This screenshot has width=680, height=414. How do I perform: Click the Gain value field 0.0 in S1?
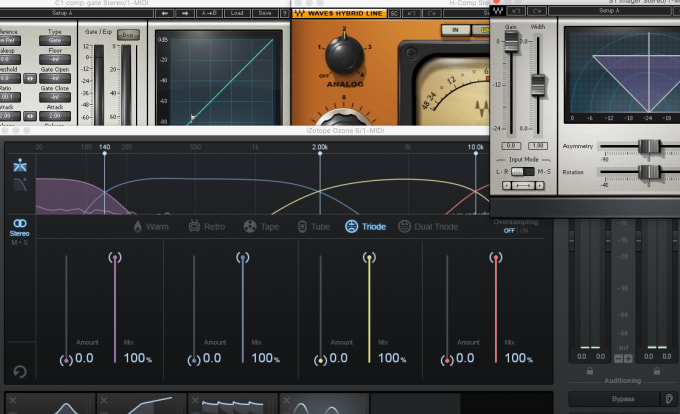(511, 146)
